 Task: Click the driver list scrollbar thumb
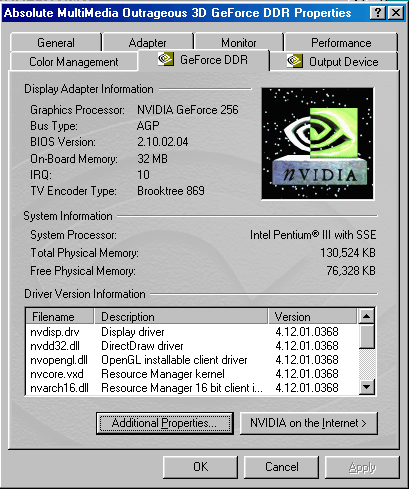point(367,336)
